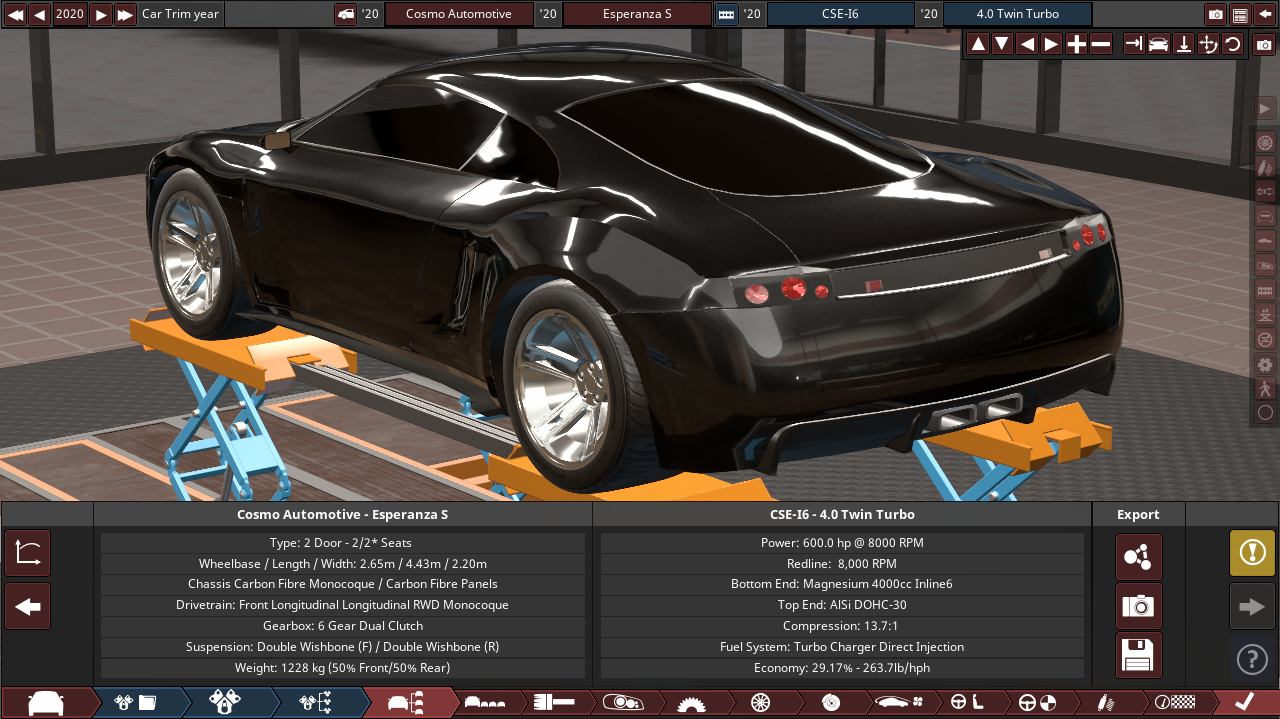Select the car trim selection tab
The image size is (1280, 719).
407,702
